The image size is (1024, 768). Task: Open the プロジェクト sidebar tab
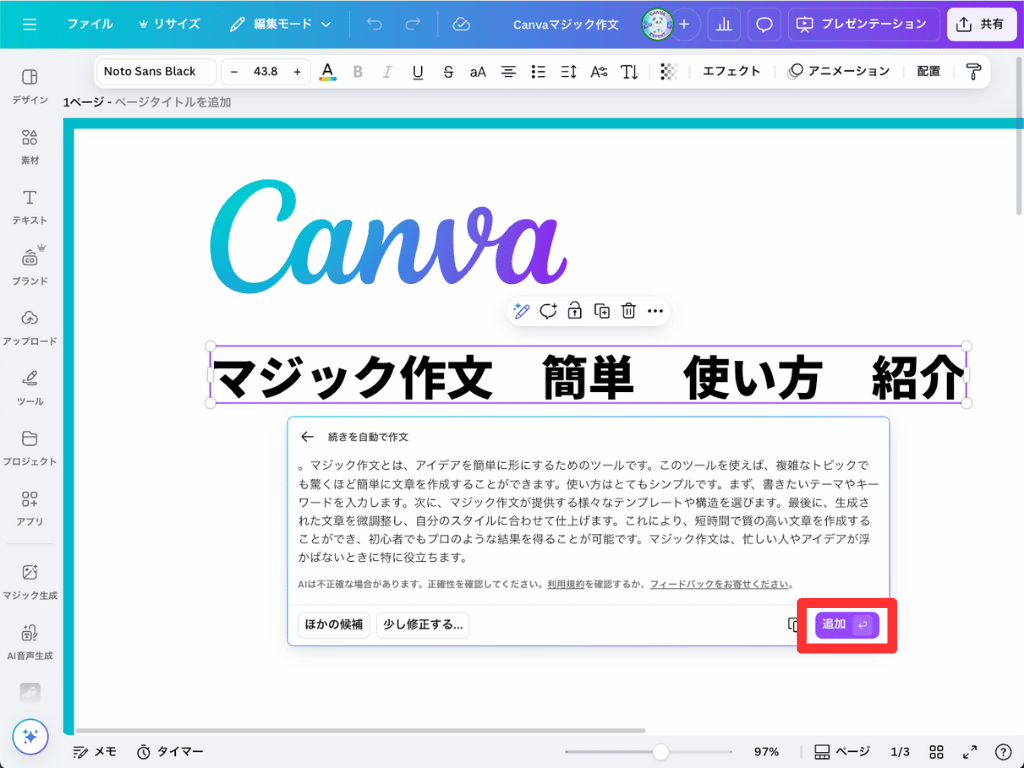click(30, 447)
